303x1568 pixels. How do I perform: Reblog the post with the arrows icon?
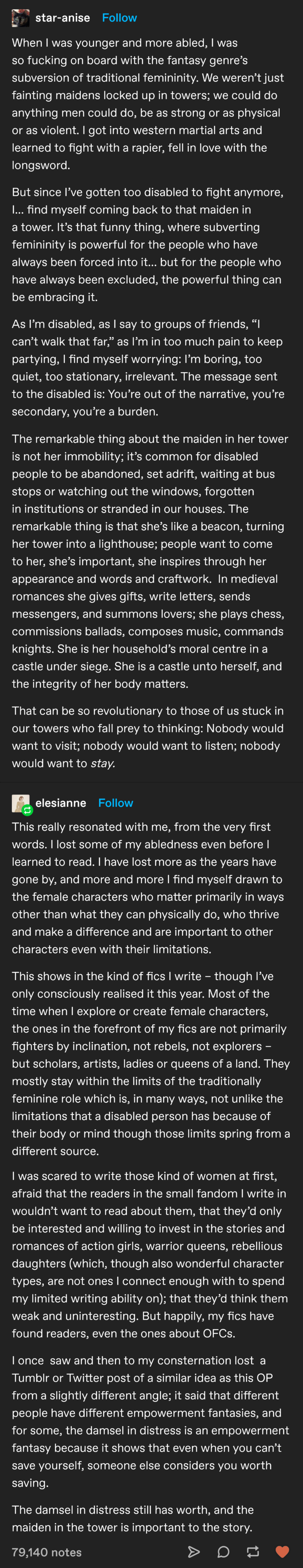click(x=252, y=1552)
